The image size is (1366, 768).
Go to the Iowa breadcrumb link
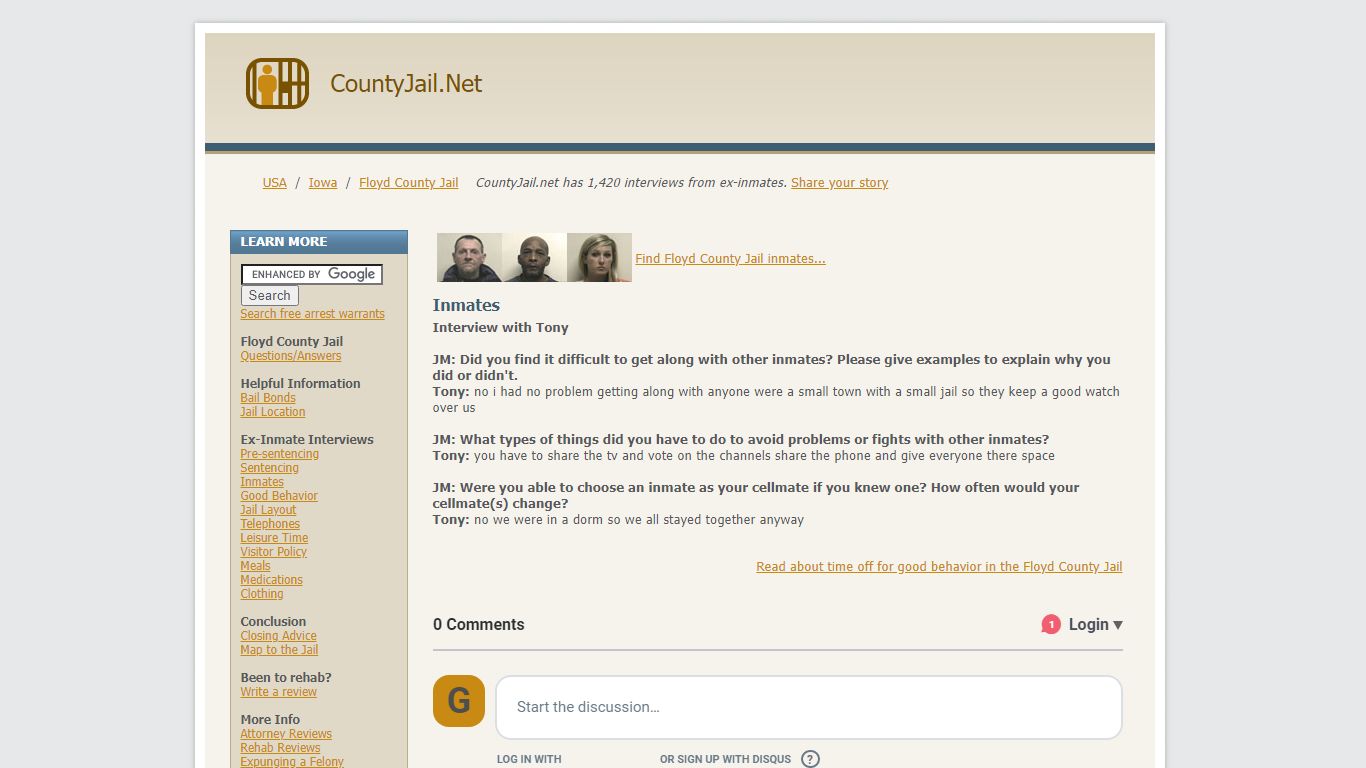(322, 183)
